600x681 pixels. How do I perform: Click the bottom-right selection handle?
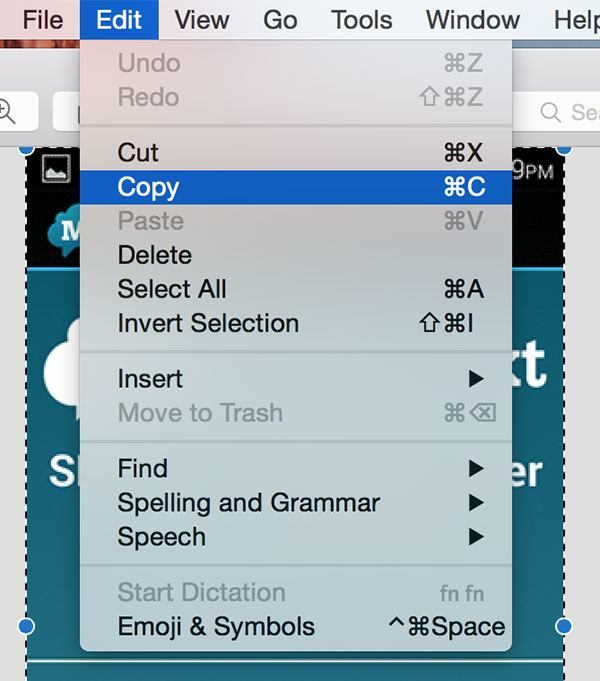(564, 626)
